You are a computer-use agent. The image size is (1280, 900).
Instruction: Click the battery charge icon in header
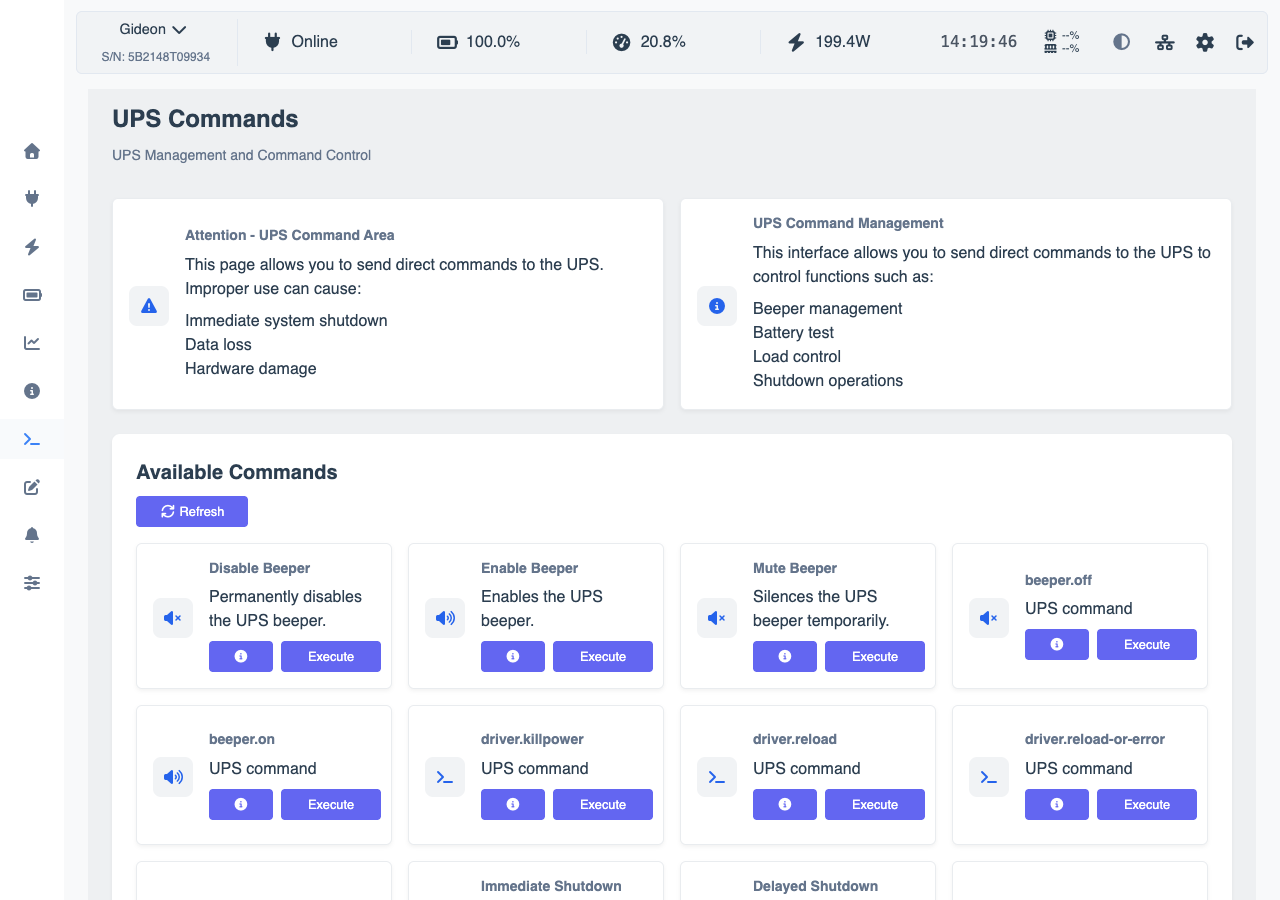click(447, 42)
